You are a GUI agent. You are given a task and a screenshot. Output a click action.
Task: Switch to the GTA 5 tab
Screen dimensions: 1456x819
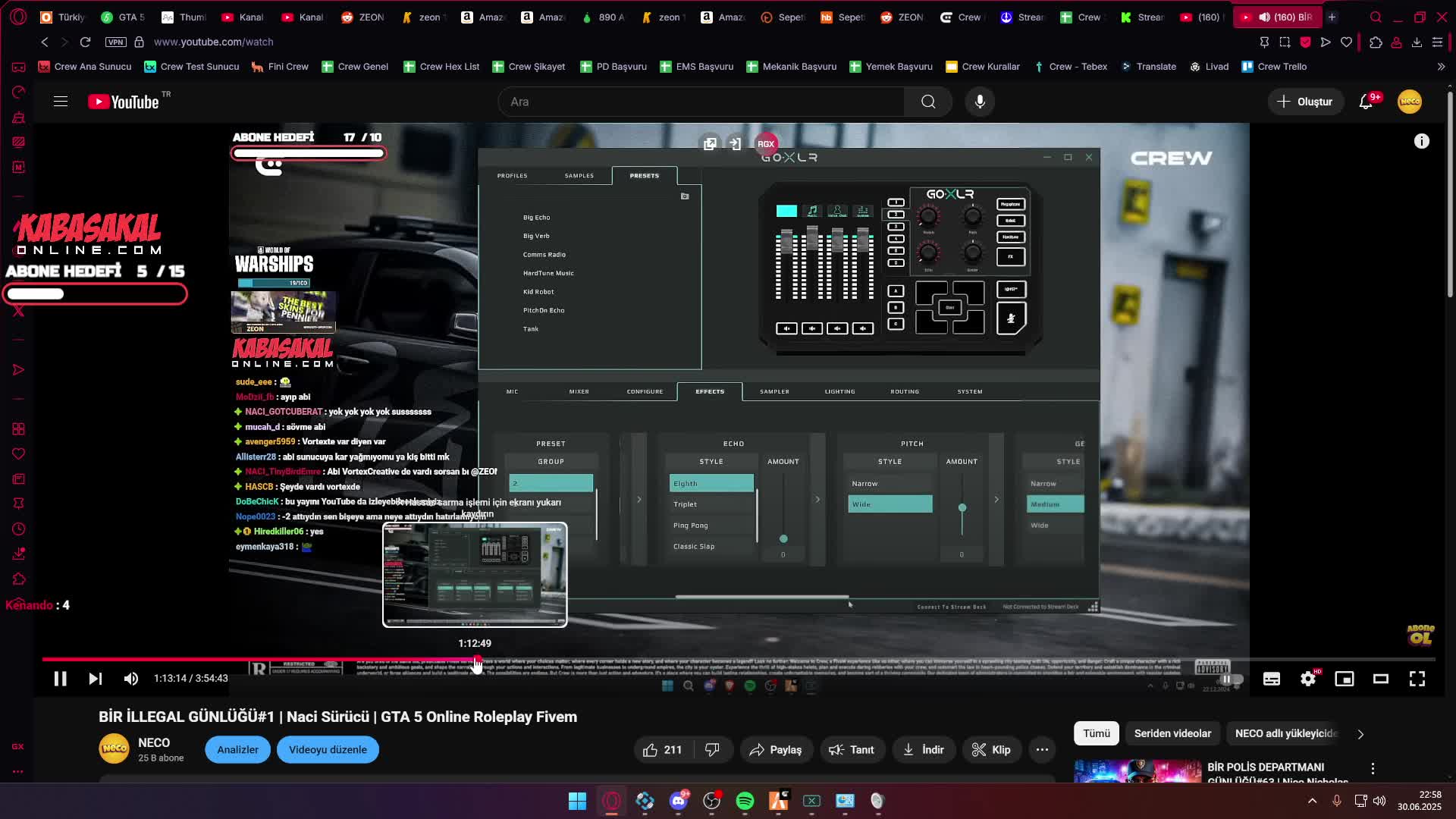[123, 17]
